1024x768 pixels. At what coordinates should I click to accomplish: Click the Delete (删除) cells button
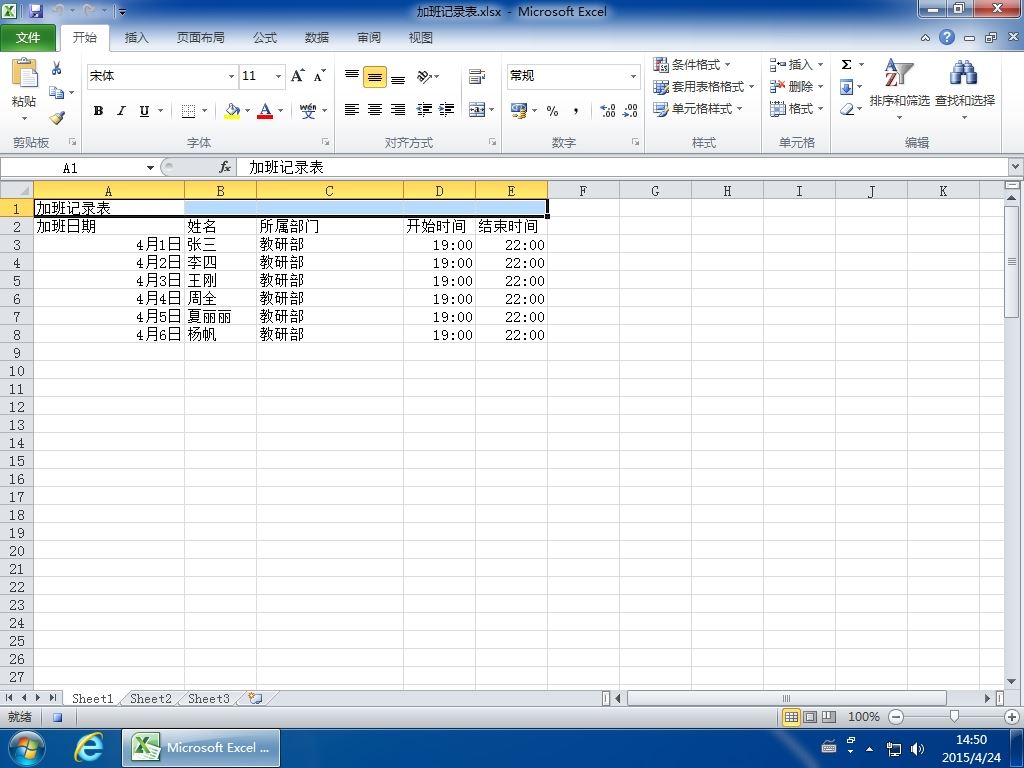[x=796, y=86]
